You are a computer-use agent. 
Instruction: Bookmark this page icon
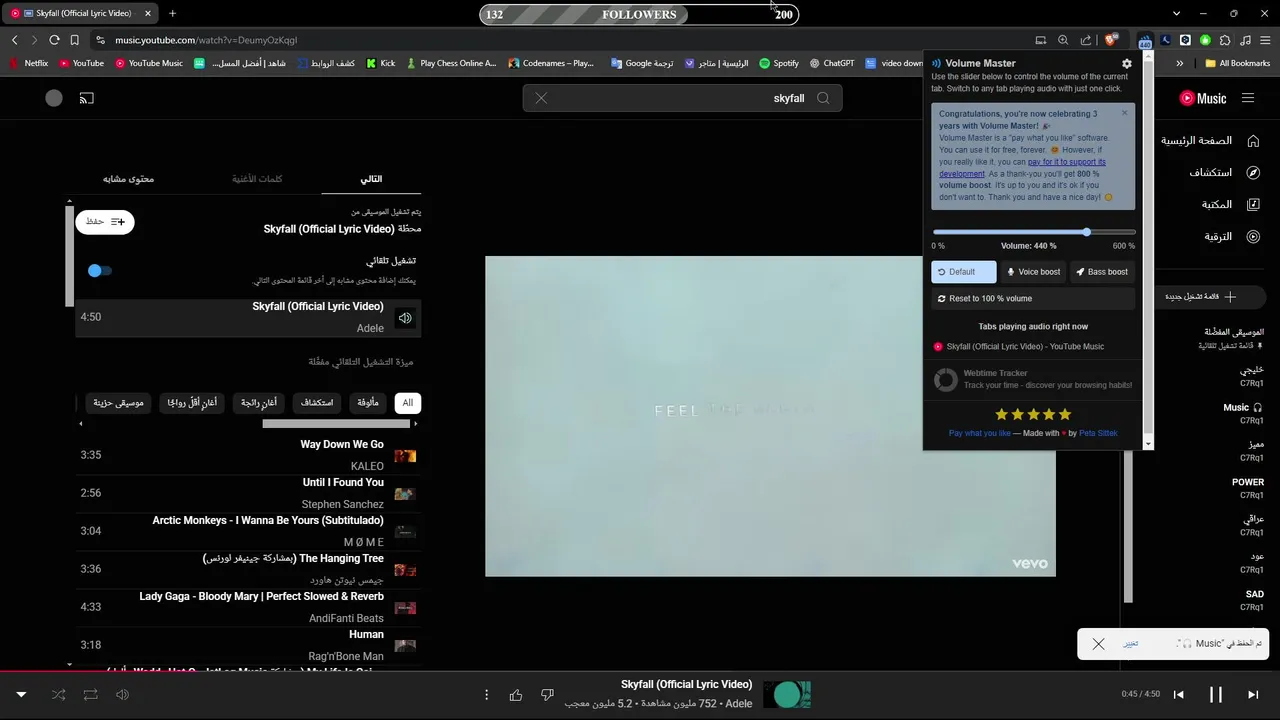[74, 40]
